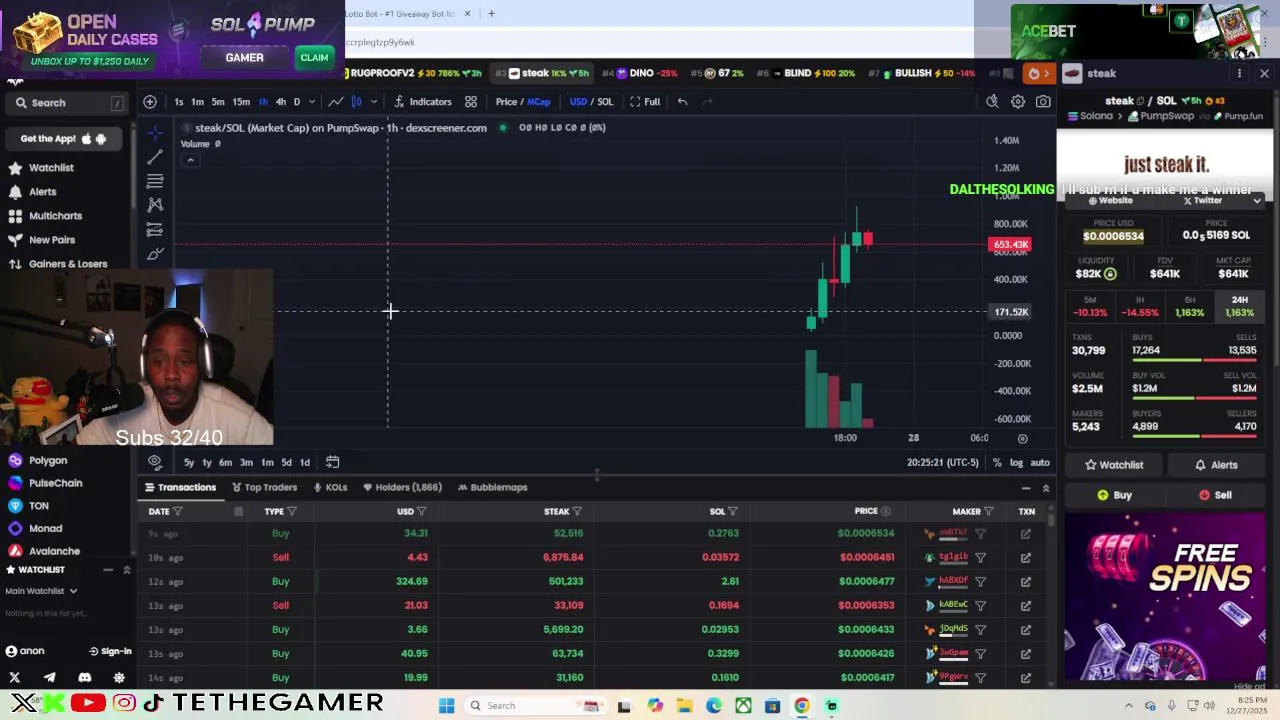Set chart currency to SOL
The height and width of the screenshot is (720, 1280).
(x=605, y=102)
